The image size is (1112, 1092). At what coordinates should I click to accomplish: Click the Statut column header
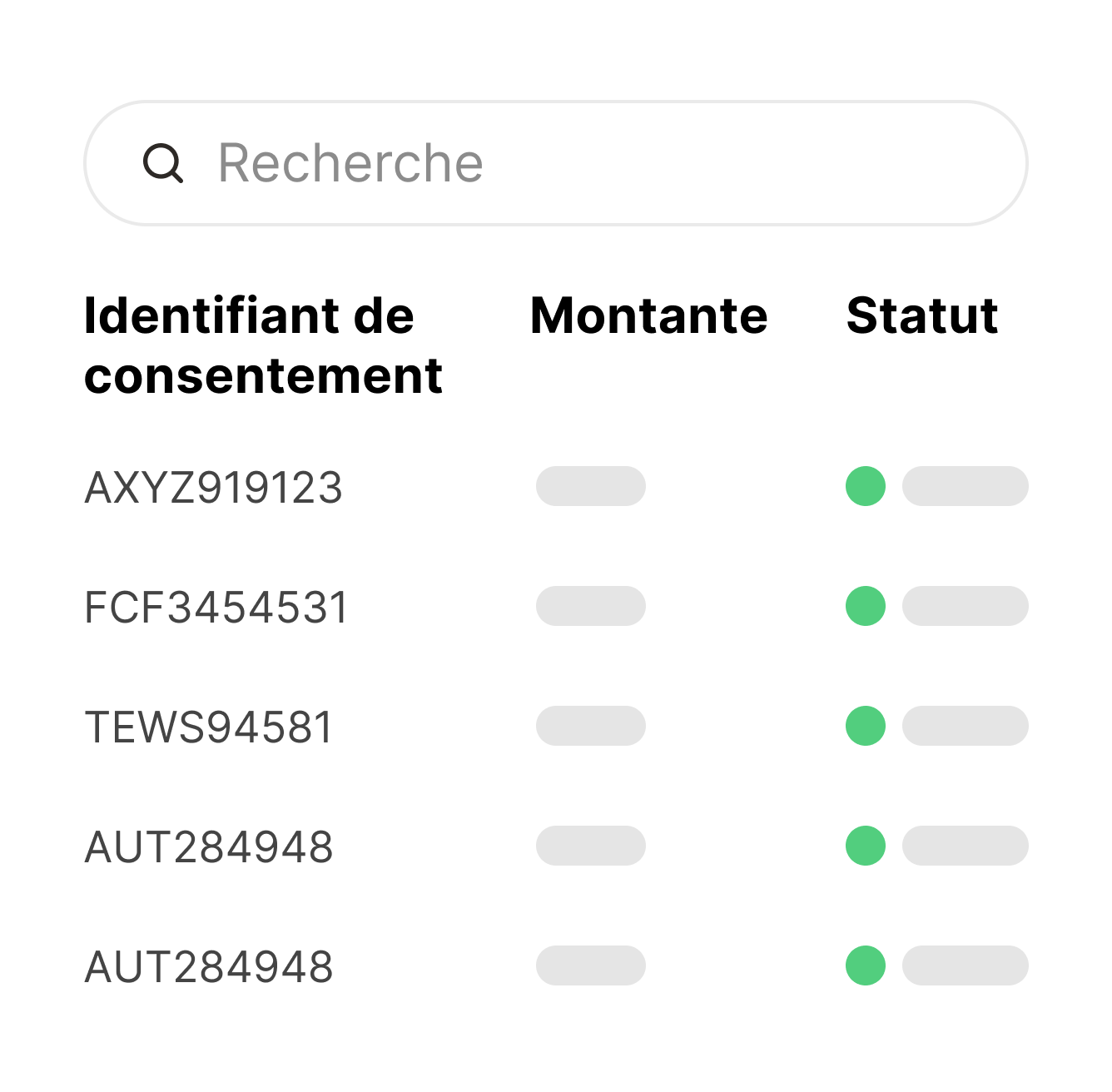coord(921,316)
